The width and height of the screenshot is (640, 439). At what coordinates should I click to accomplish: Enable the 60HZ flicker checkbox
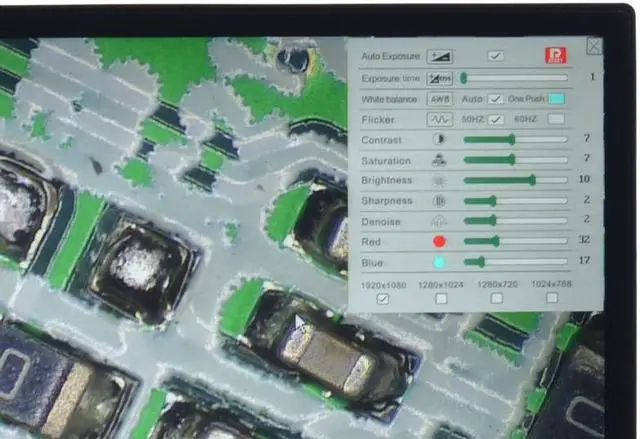click(x=555, y=119)
